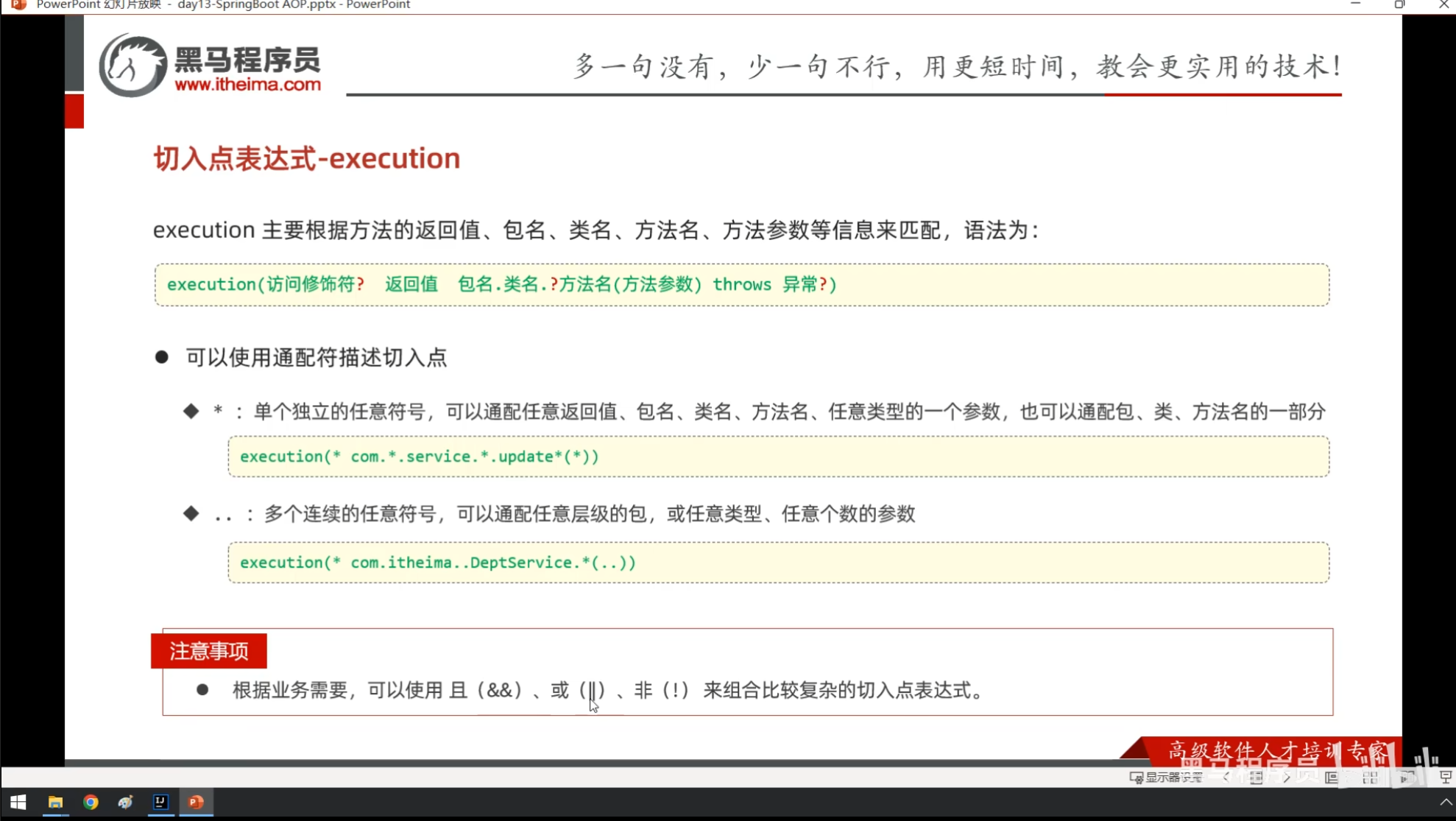Click the DeptService example code box
The width and height of the screenshot is (1456, 821).
click(778, 563)
